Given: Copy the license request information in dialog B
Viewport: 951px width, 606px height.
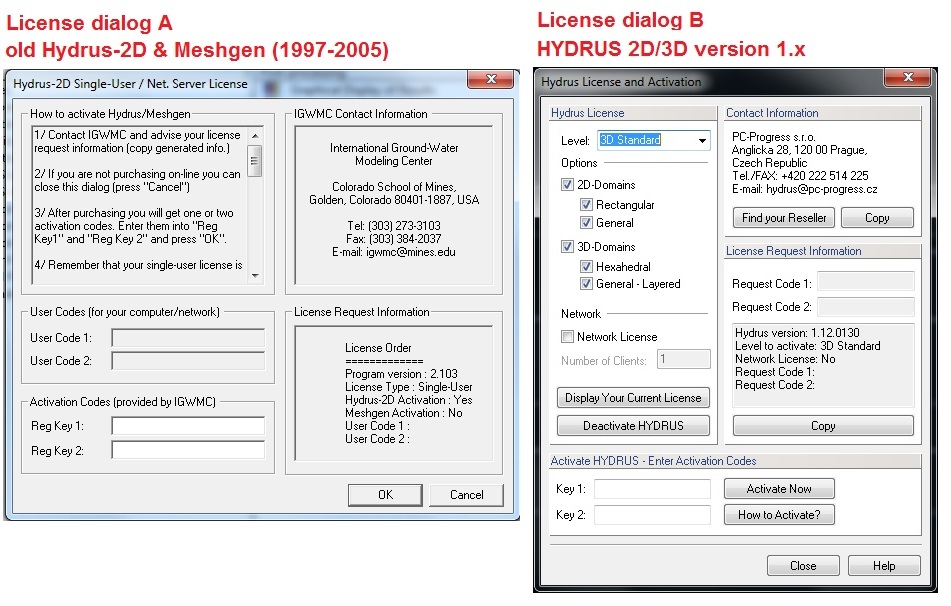Looking at the screenshot, I should click(823, 426).
